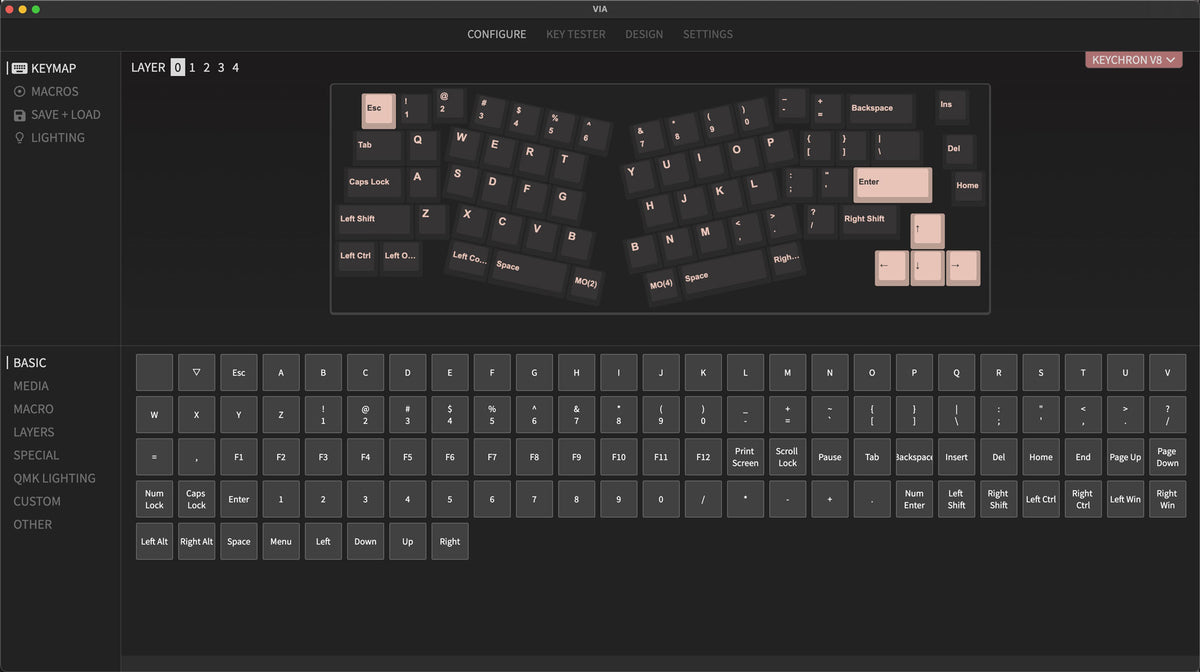Select the up arrow keycap on the layout
This screenshot has height=672, width=1200.
click(x=927, y=229)
